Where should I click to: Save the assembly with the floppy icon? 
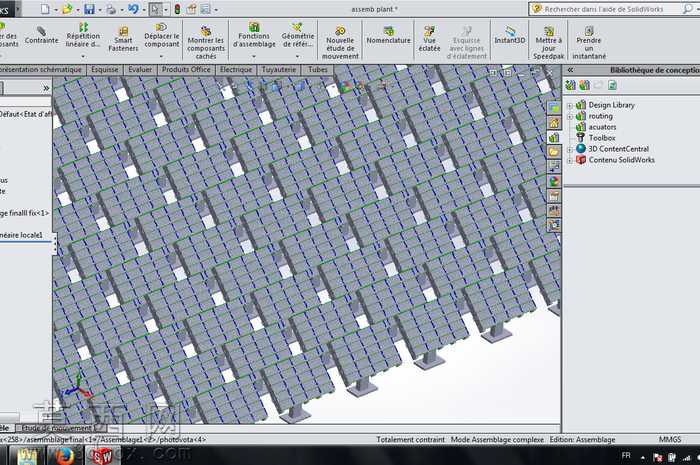coord(90,8)
